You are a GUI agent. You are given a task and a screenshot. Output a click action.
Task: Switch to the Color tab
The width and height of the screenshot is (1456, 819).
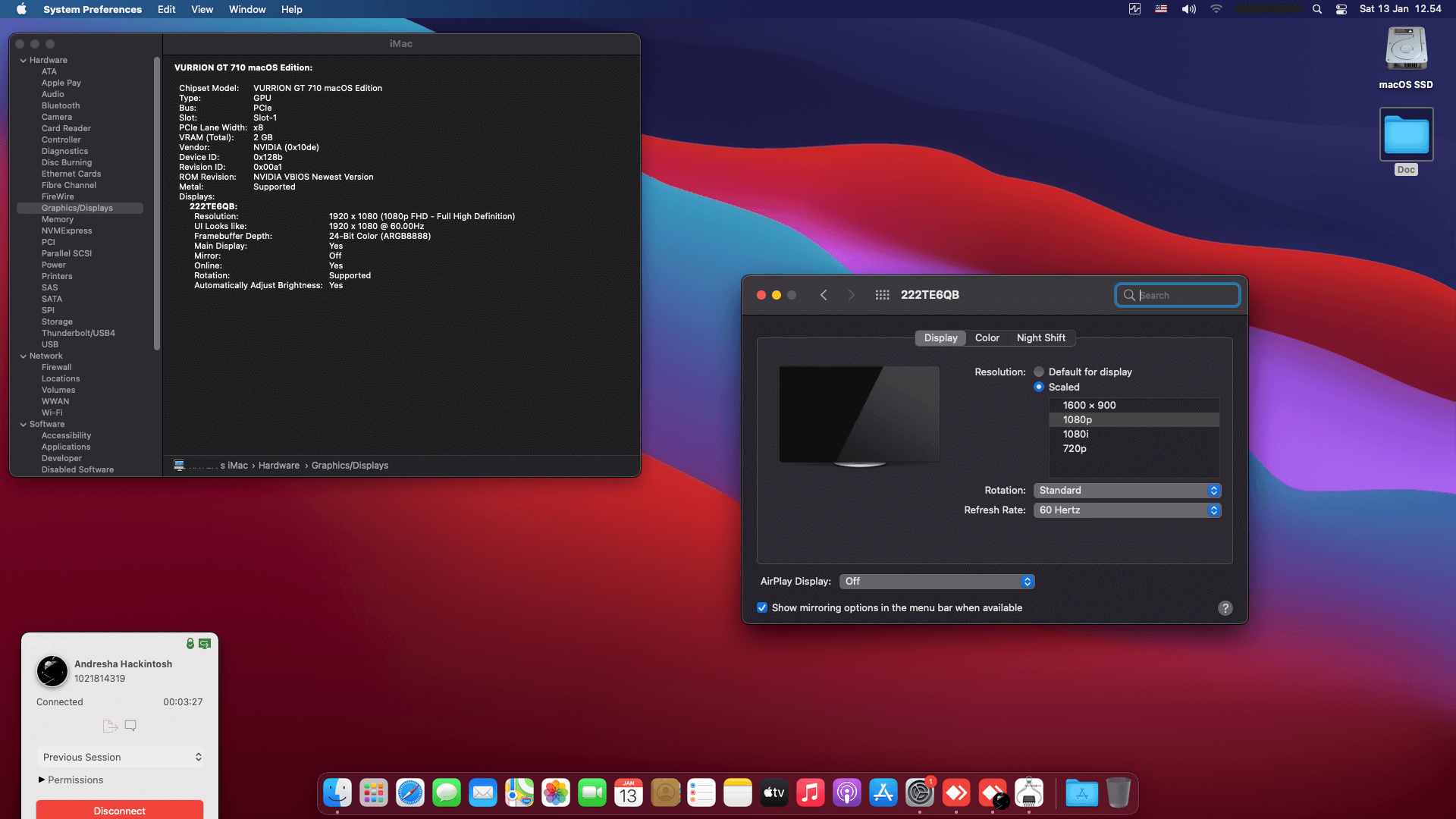click(987, 337)
